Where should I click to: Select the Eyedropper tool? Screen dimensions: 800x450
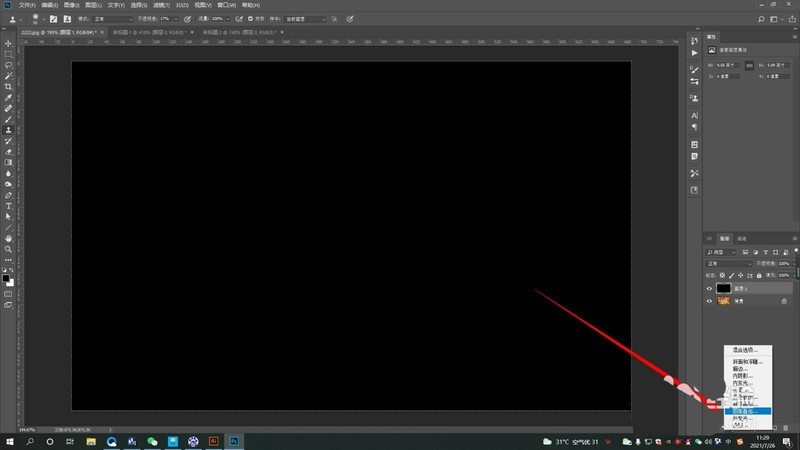pos(8,97)
